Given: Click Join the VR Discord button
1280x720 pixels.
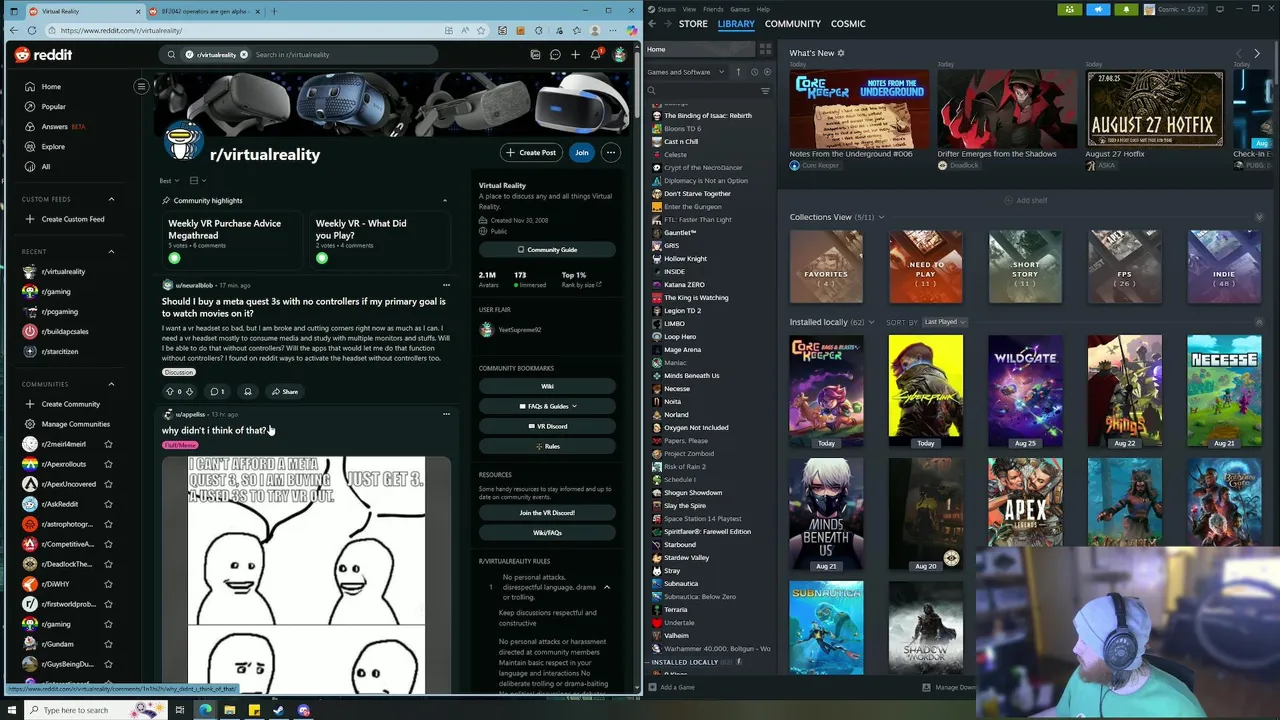Looking at the screenshot, I should 547,513.
